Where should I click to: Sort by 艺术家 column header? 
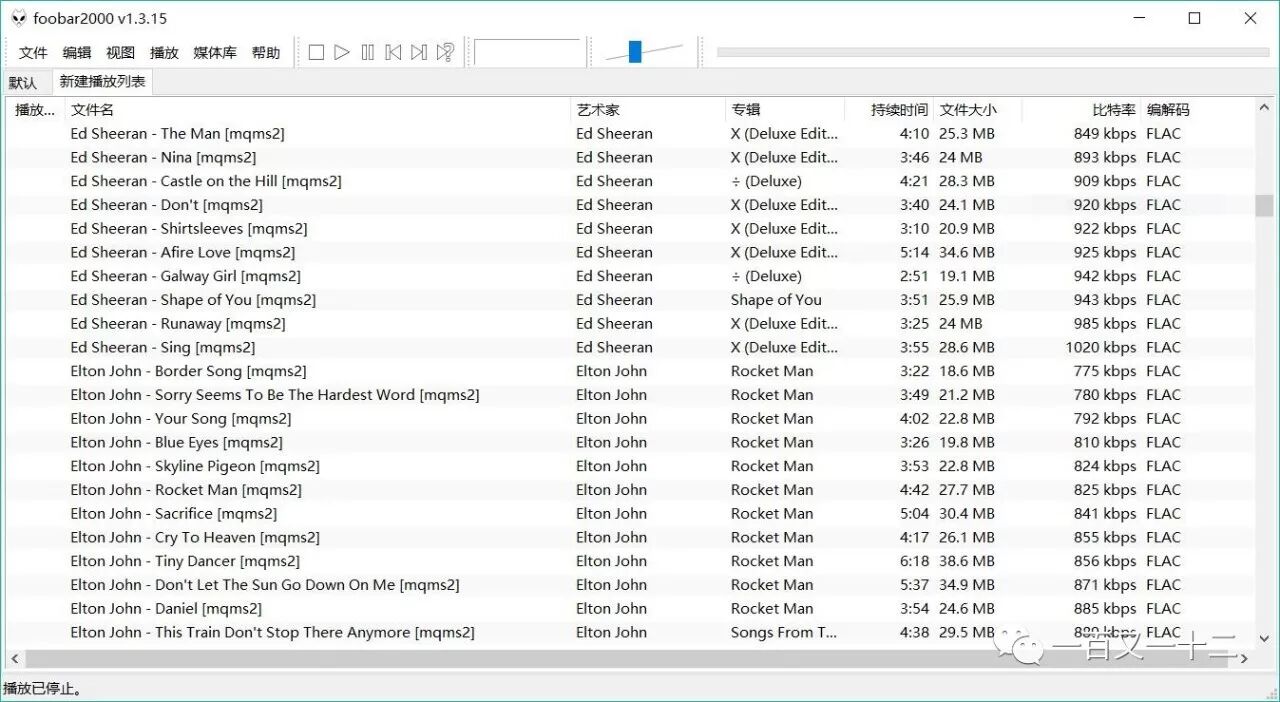pos(648,110)
